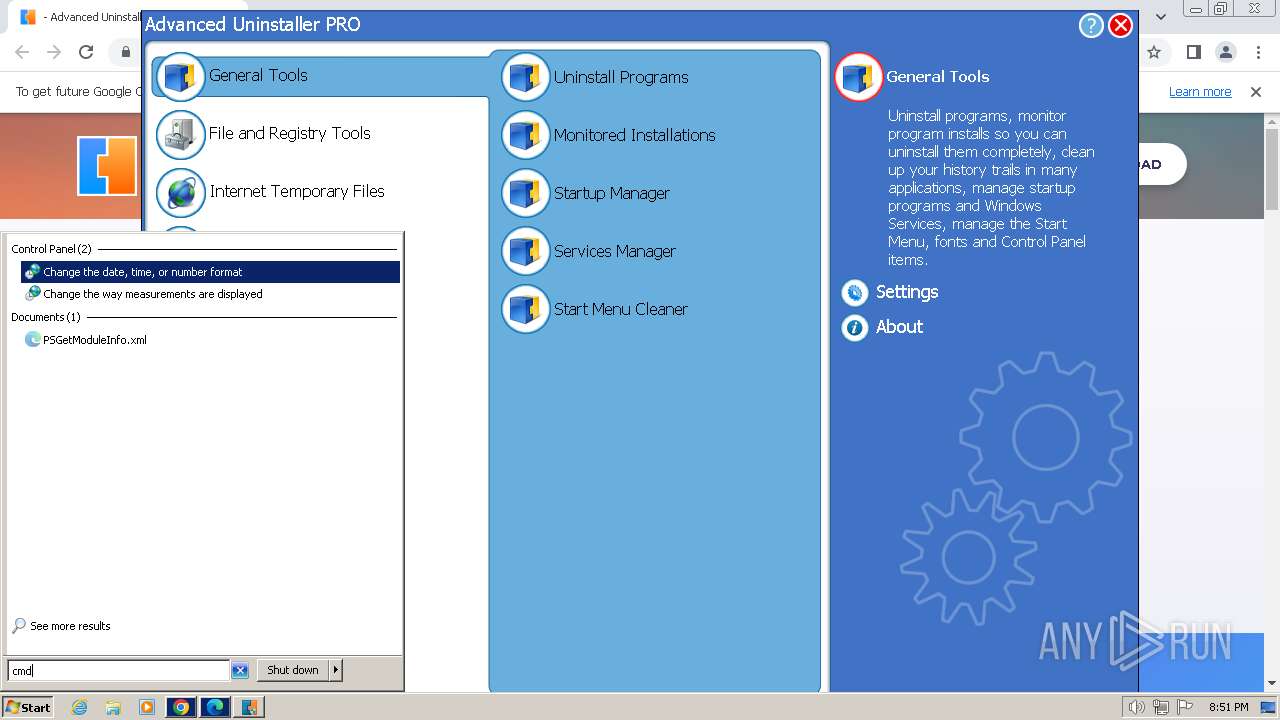Switch to Chrome in the taskbar

[x=181, y=707]
